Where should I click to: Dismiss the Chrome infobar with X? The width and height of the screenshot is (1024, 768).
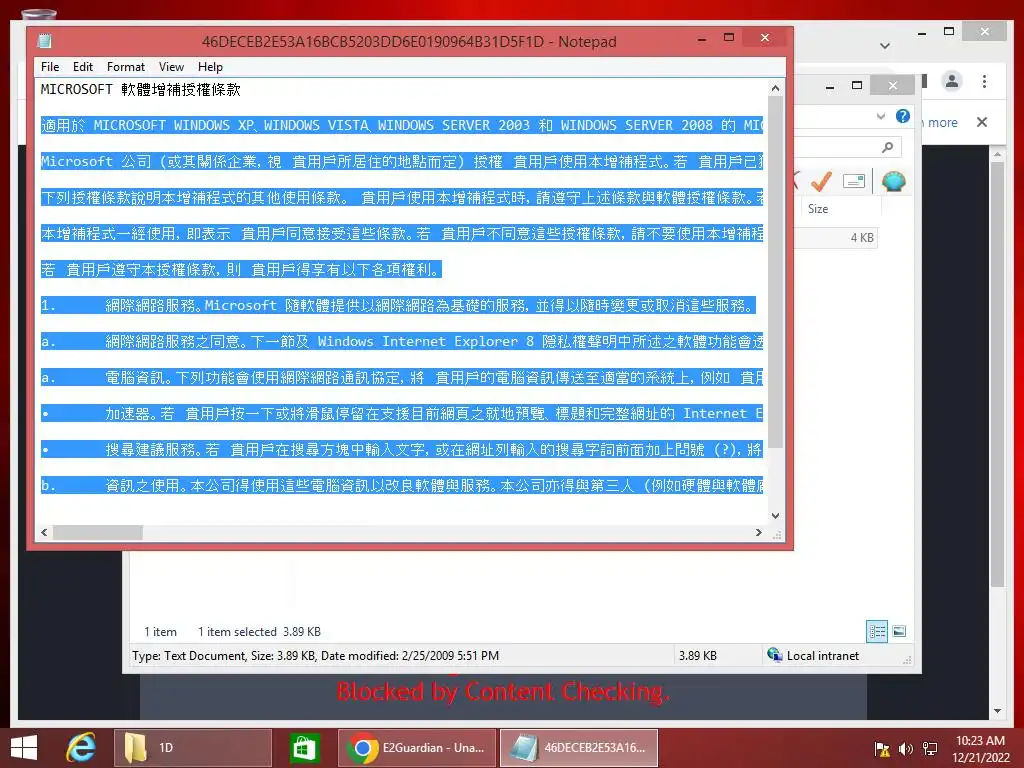[x=982, y=122]
